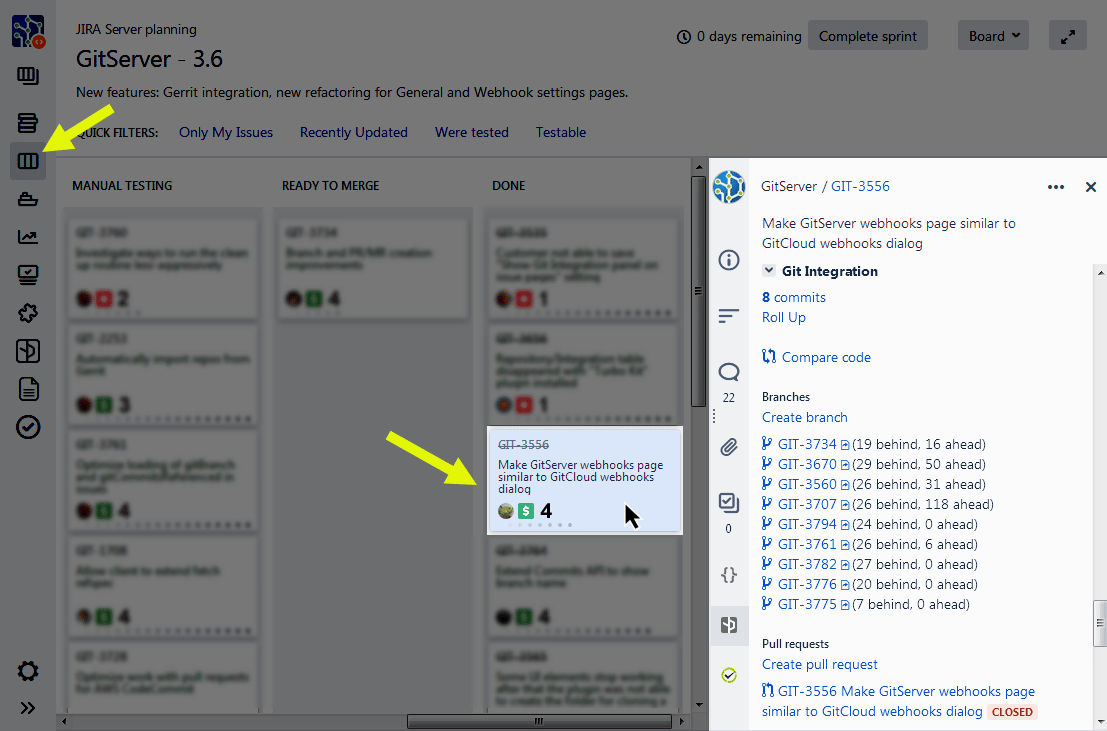Screen dimensions: 1107x731
Task: Open the GitServer project logo in sidebar
Action: click(28, 32)
